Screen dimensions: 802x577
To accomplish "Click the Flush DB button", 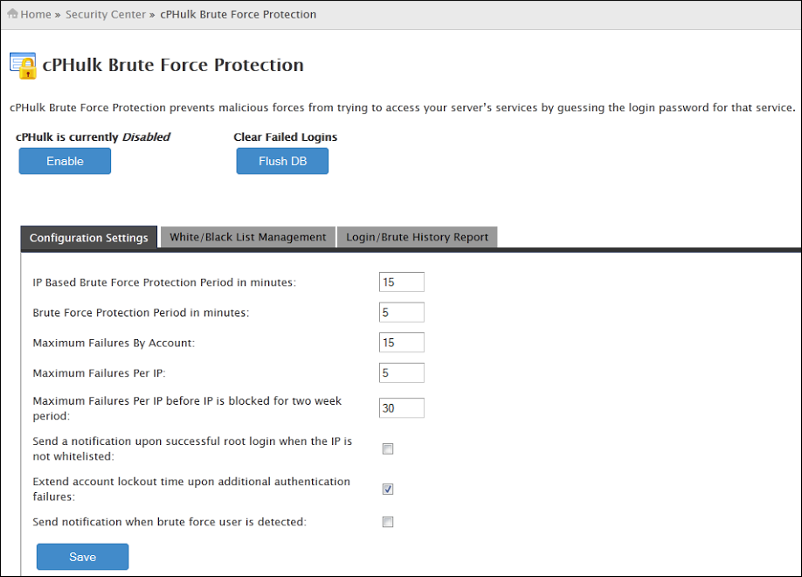I will 282,161.
